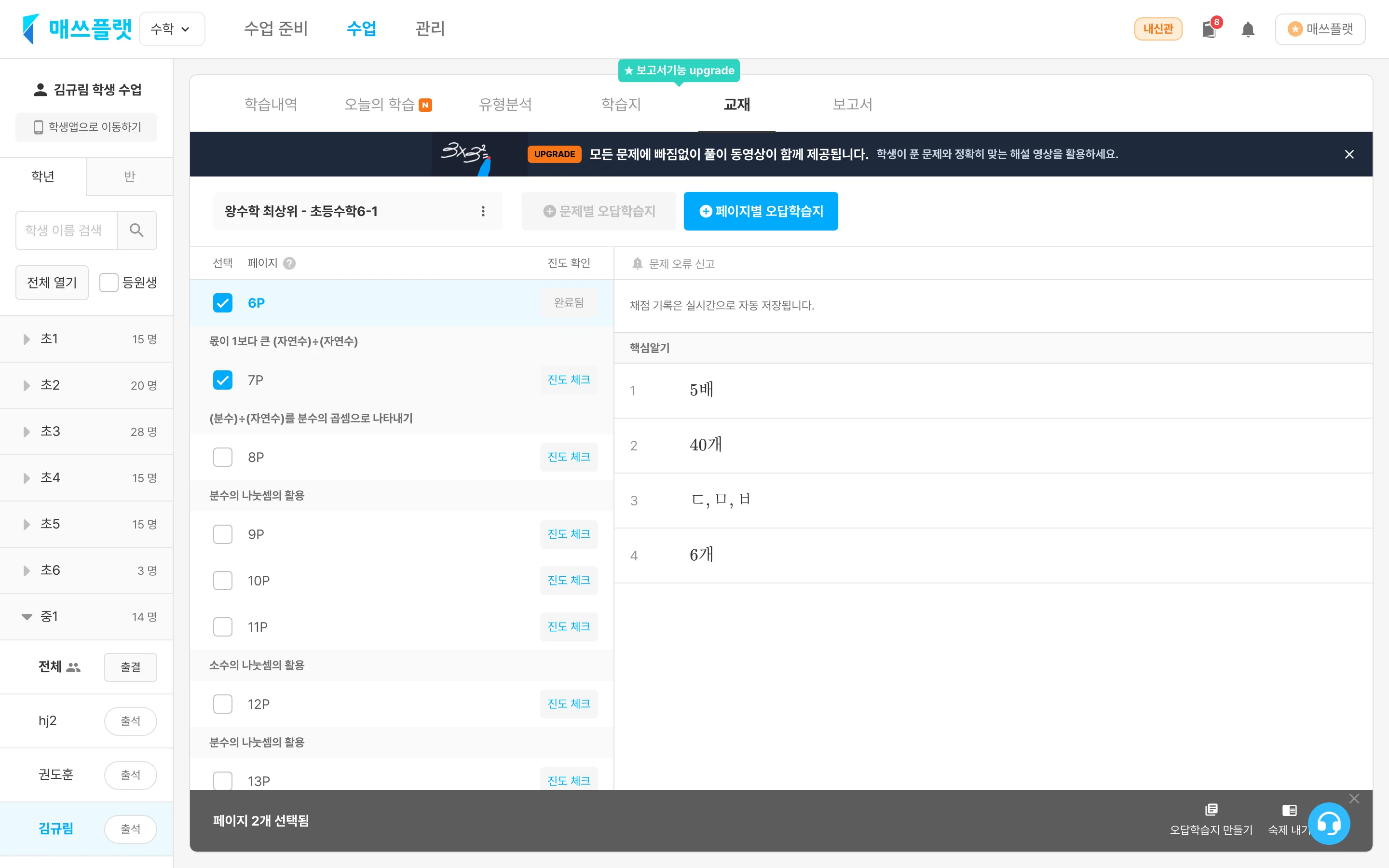Screen dimensions: 1389x868
Task: Toggle the 등원생 checkbox
Action: [109, 283]
